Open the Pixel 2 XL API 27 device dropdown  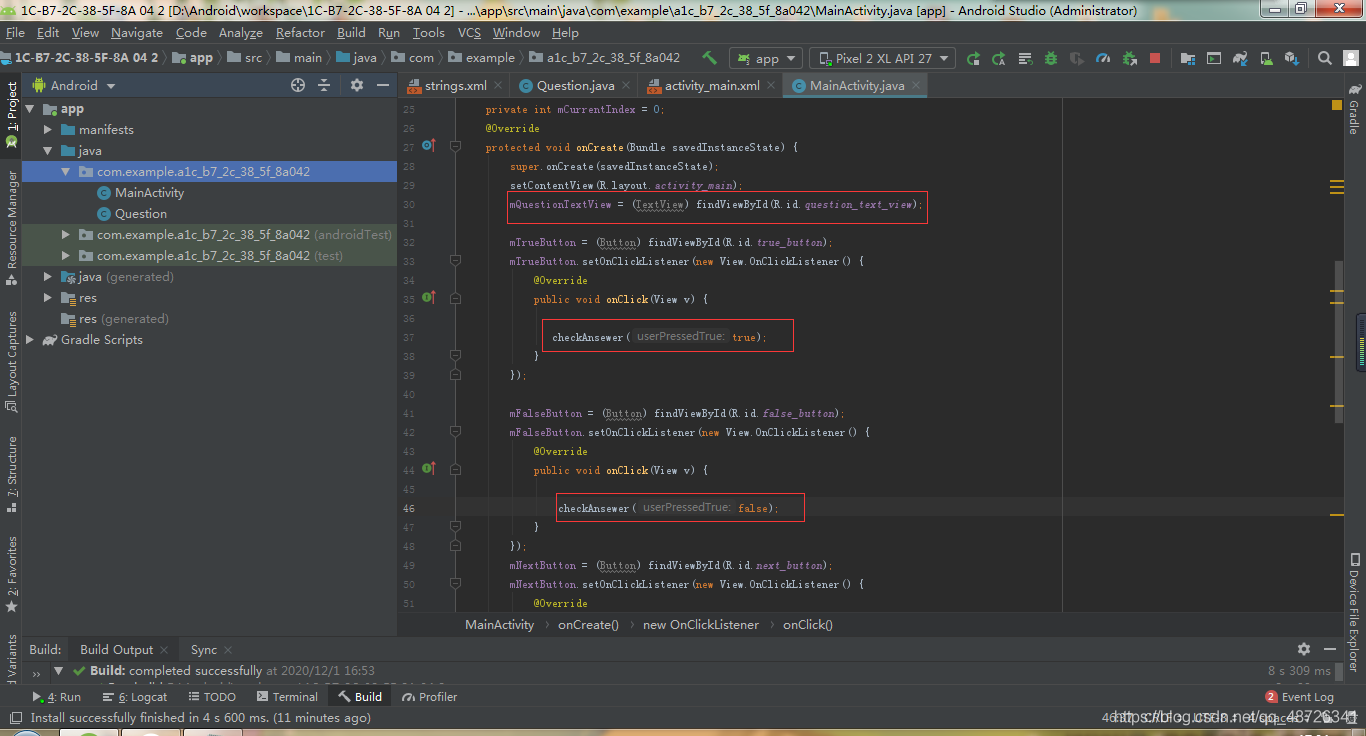(x=882, y=58)
